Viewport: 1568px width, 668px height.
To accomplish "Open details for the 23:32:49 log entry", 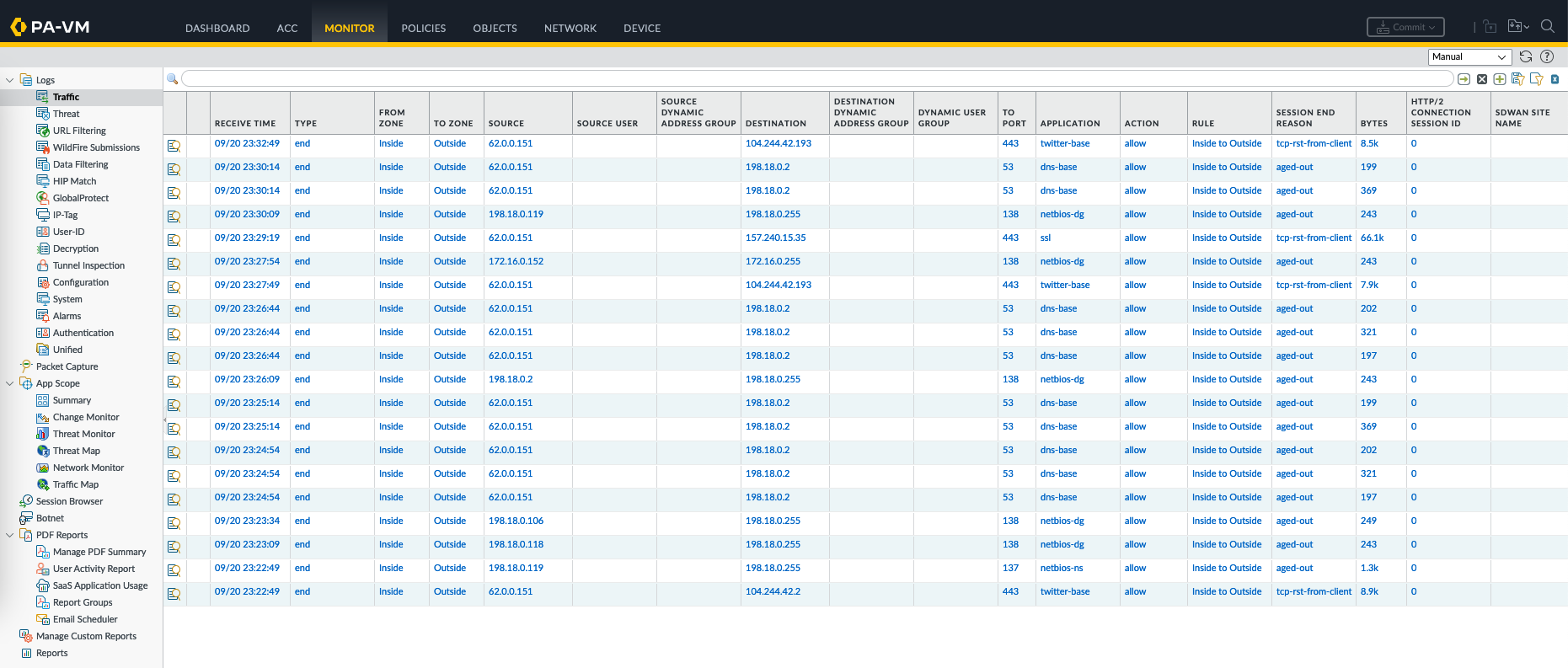I will click(174, 146).
